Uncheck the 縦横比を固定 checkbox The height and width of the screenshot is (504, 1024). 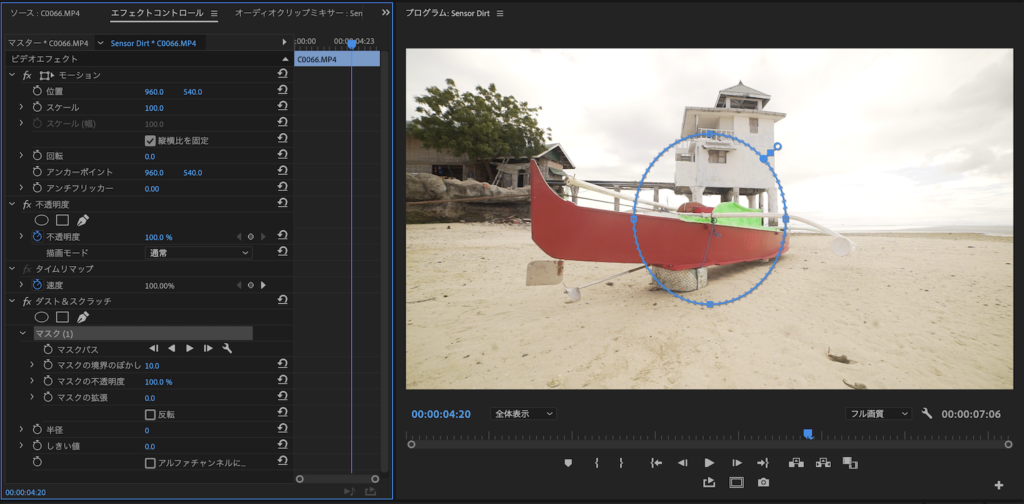(150, 140)
